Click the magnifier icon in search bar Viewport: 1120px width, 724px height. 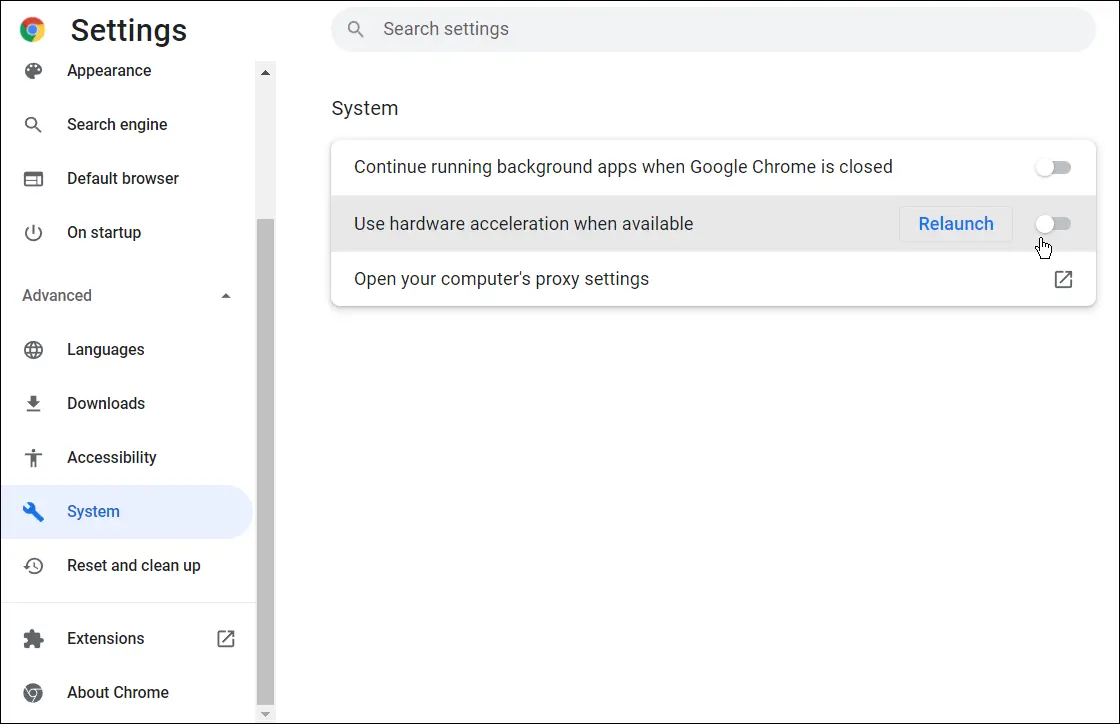coord(356,29)
